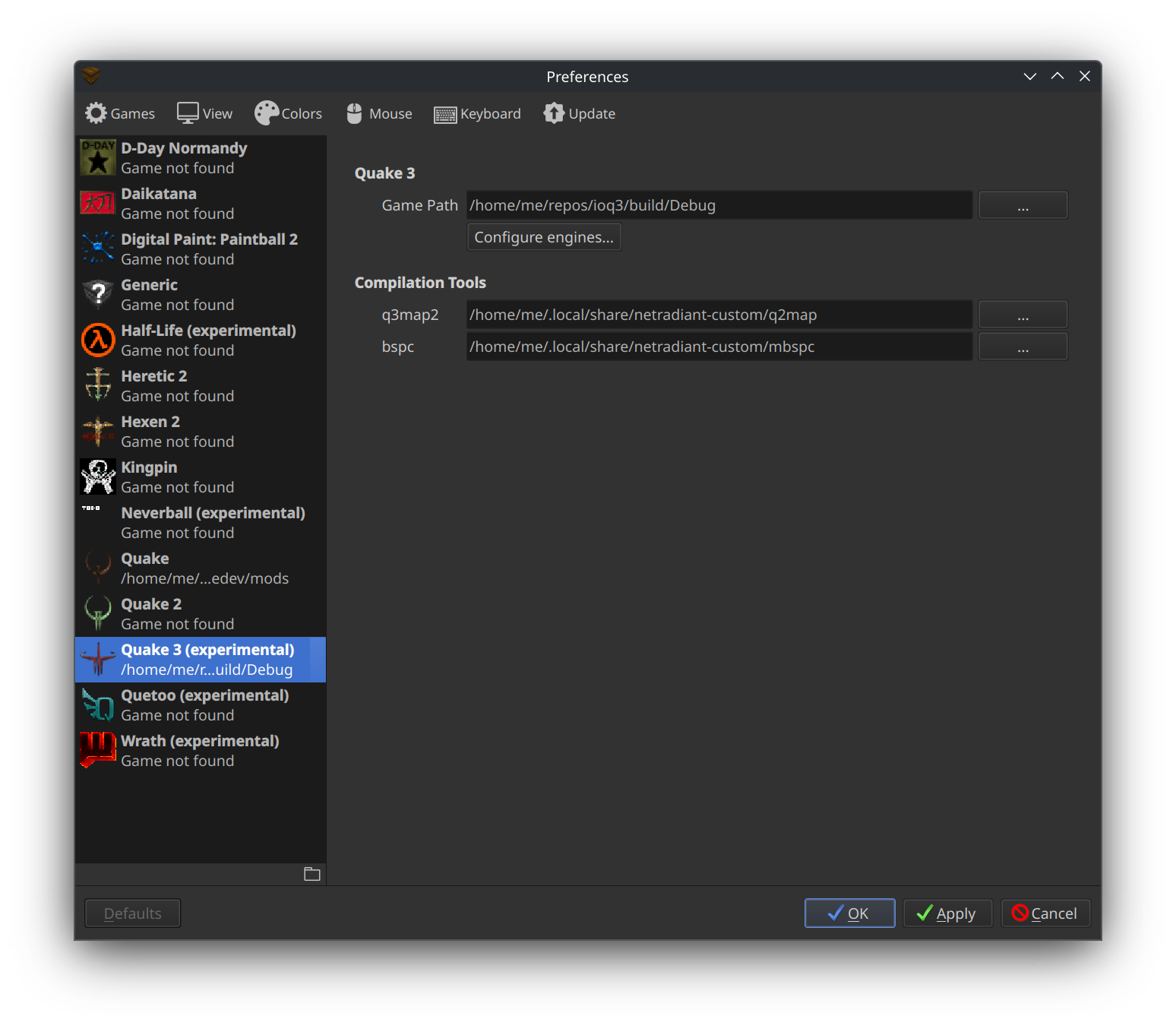Click into the bspc path field
Viewport: 1176px width, 1029px height.
(719, 347)
